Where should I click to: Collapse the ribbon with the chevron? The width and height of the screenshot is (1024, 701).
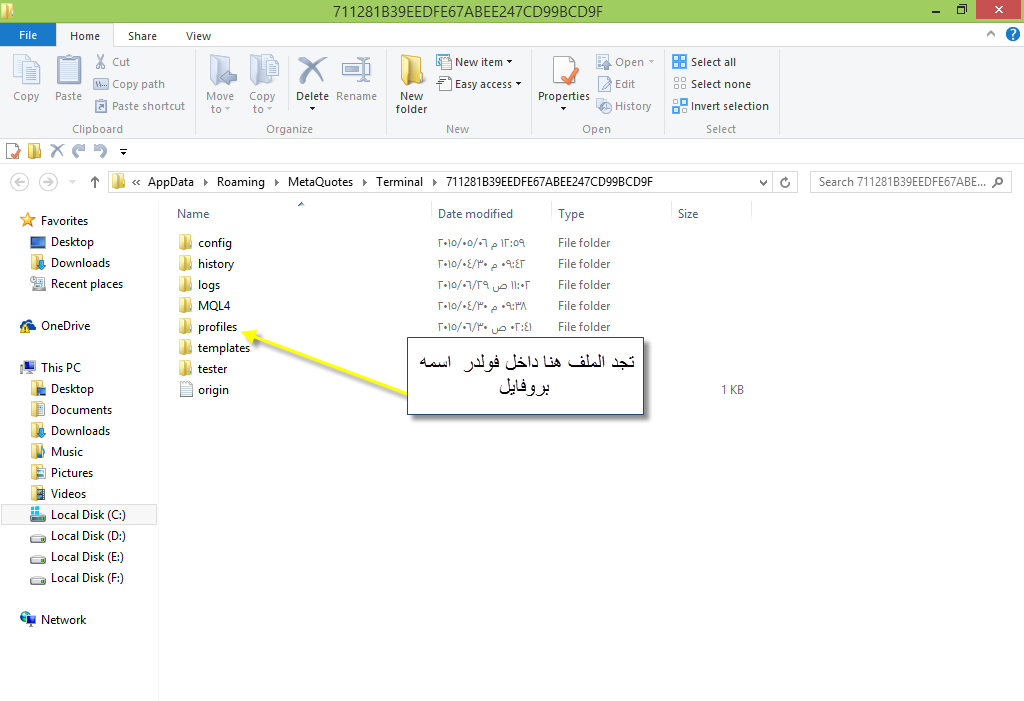coord(993,36)
